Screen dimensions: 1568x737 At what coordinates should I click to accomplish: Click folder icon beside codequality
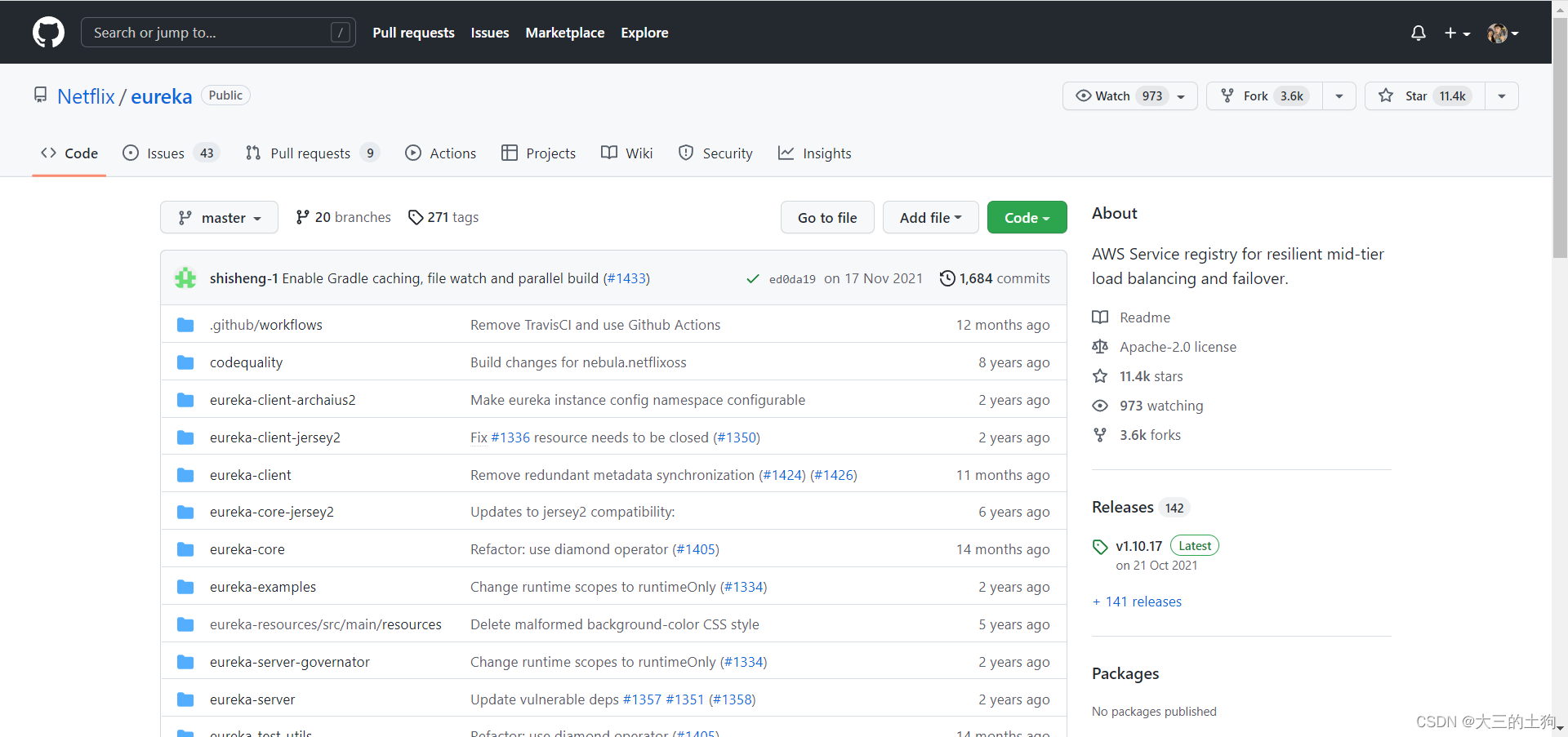185,362
